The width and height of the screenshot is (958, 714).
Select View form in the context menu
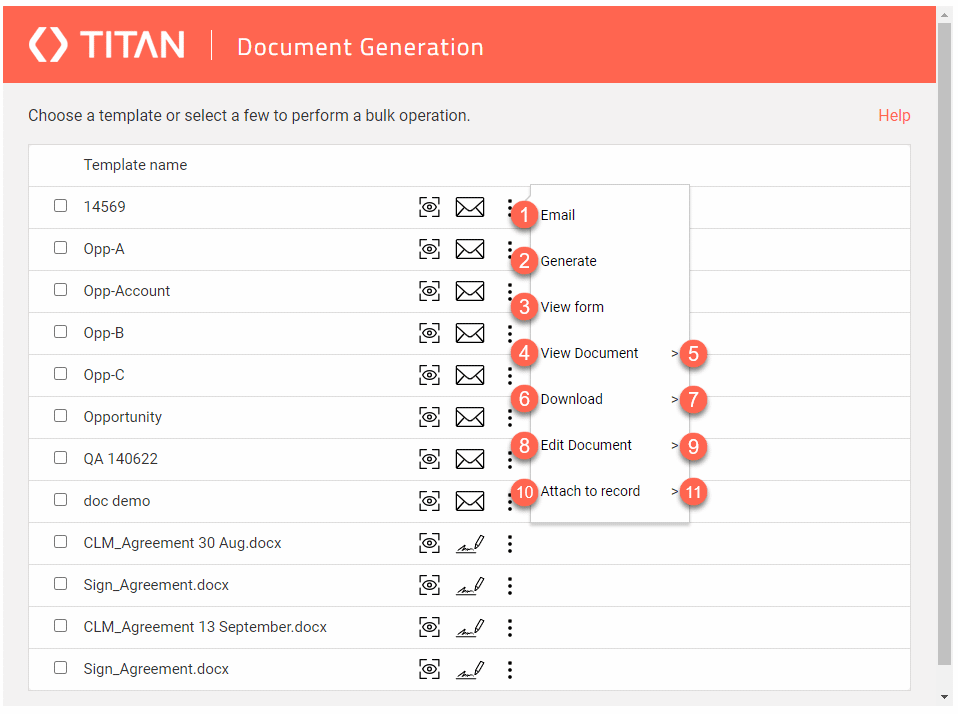(572, 307)
